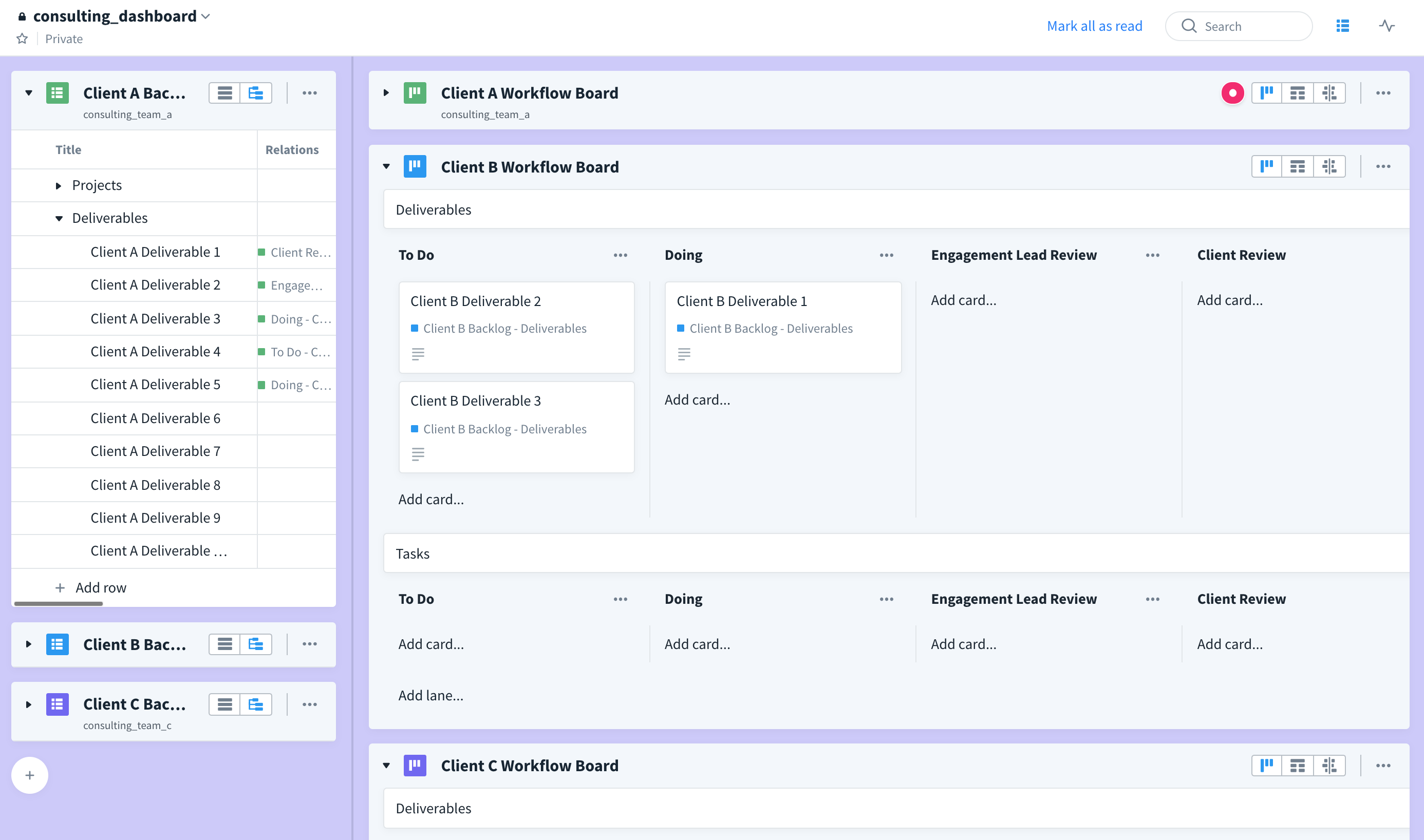This screenshot has width=1424, height=840.
Task: Open the To Do column options menu
Action: coord(621,255)
